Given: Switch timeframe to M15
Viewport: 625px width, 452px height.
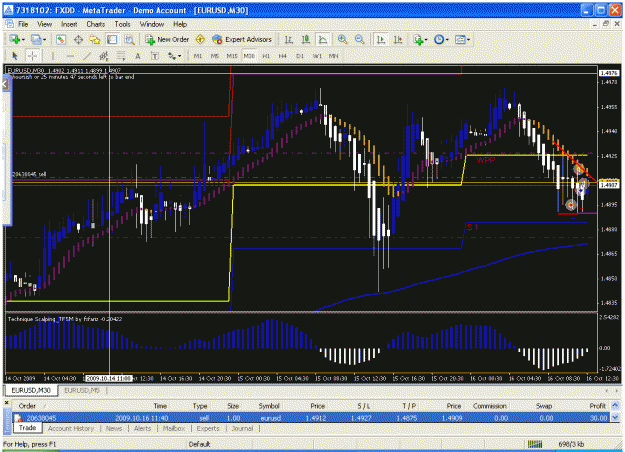Looking at the screenshot, I should click(232, 56).
